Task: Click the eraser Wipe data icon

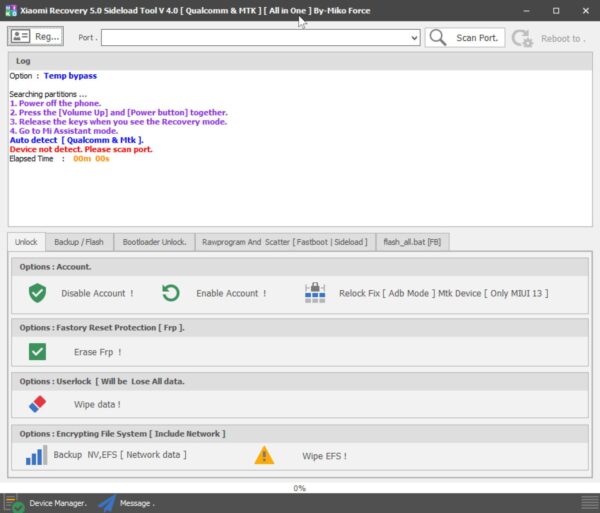Action: coord(37,404)
